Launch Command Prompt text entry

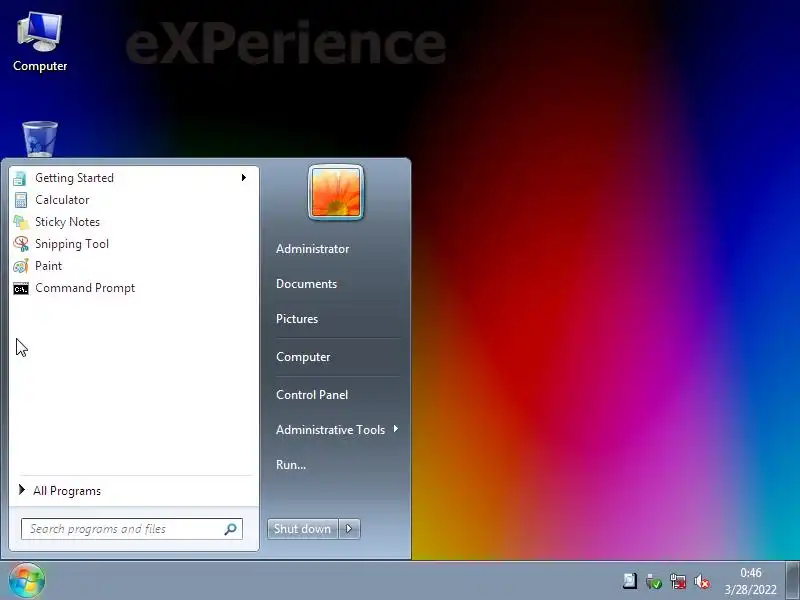85,288
